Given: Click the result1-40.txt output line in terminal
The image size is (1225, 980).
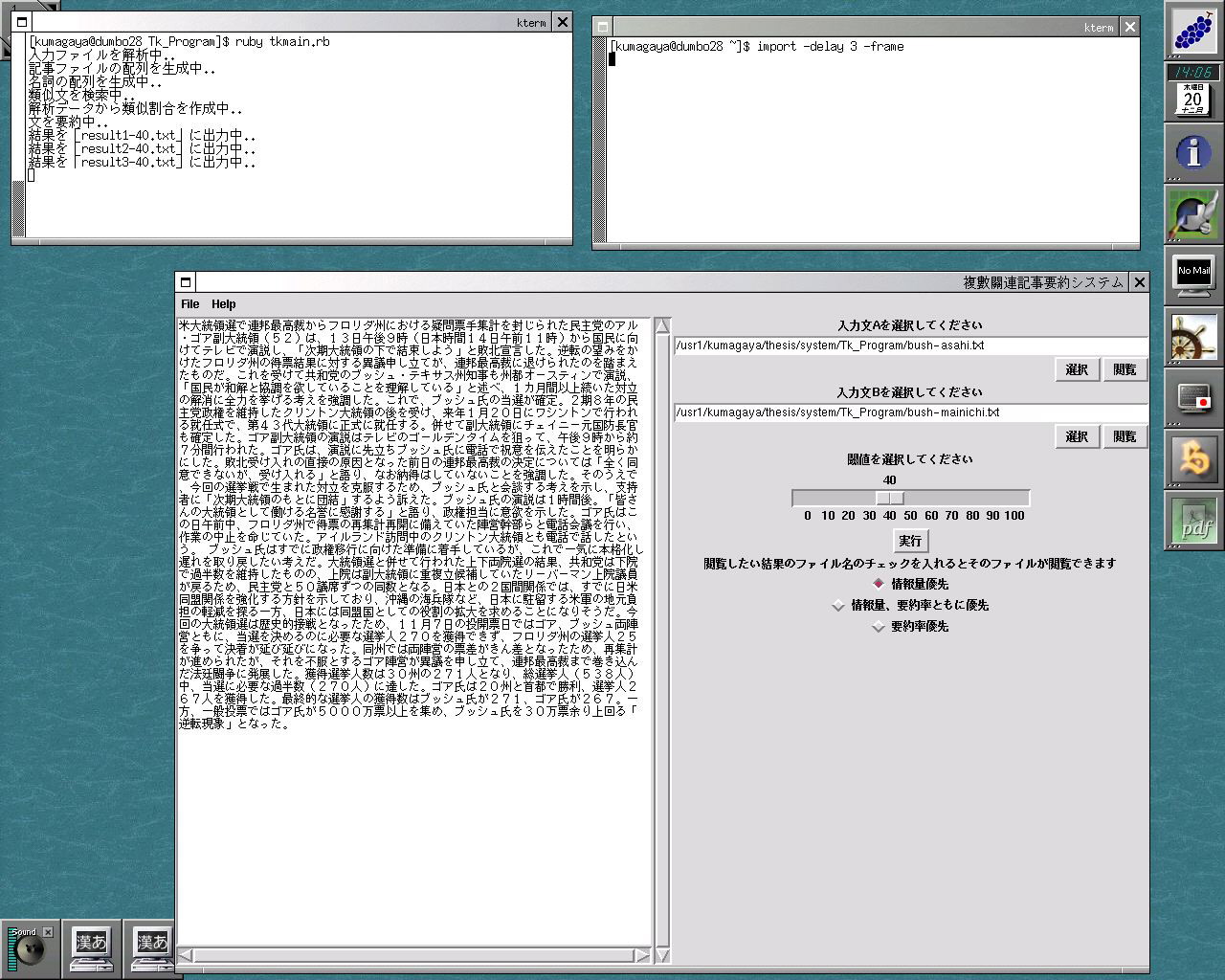Looking at the screenshot, I should coord(143,136).
